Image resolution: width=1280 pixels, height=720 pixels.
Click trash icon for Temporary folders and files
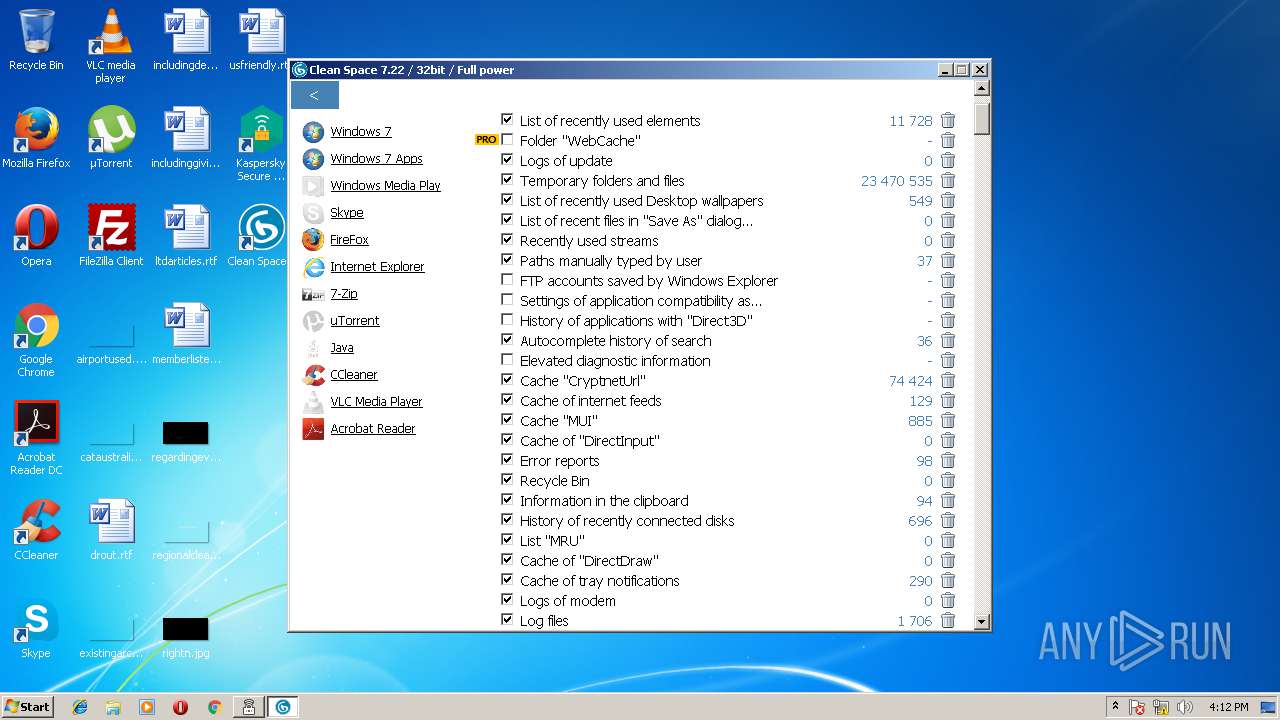point(948,181)
